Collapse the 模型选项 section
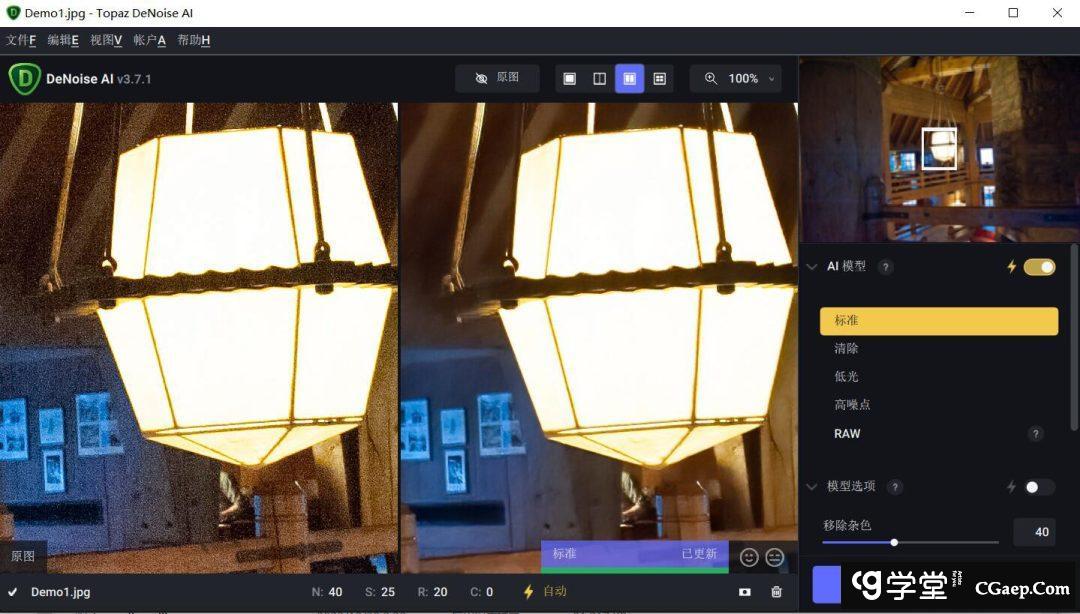1080x614 pixels. tap(812, 487)
